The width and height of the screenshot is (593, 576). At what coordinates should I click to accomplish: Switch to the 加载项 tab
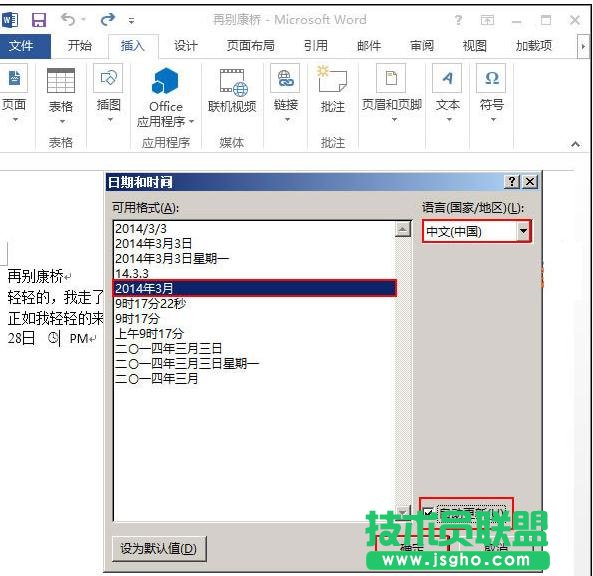click(534, 46)
